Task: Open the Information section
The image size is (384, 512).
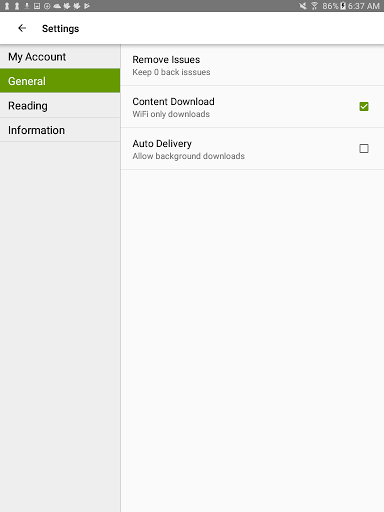Action: point(60,130)
